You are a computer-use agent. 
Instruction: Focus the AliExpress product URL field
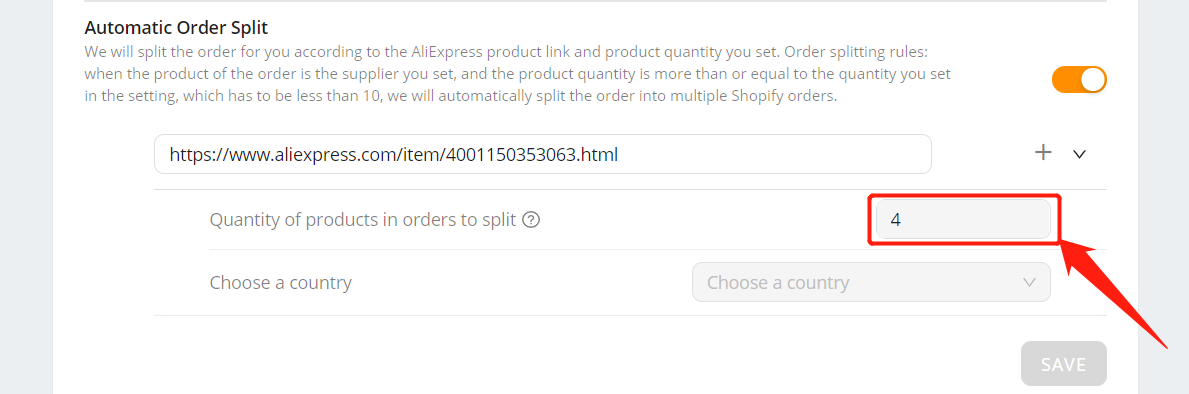pyautogui.click(x=542, y=155)
